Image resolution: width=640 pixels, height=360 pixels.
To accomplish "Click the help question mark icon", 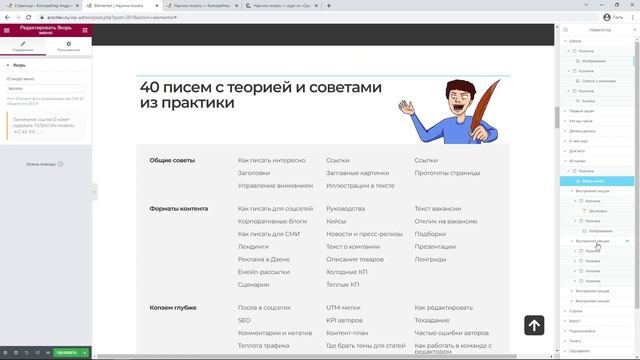I will (x=60, y=164).
